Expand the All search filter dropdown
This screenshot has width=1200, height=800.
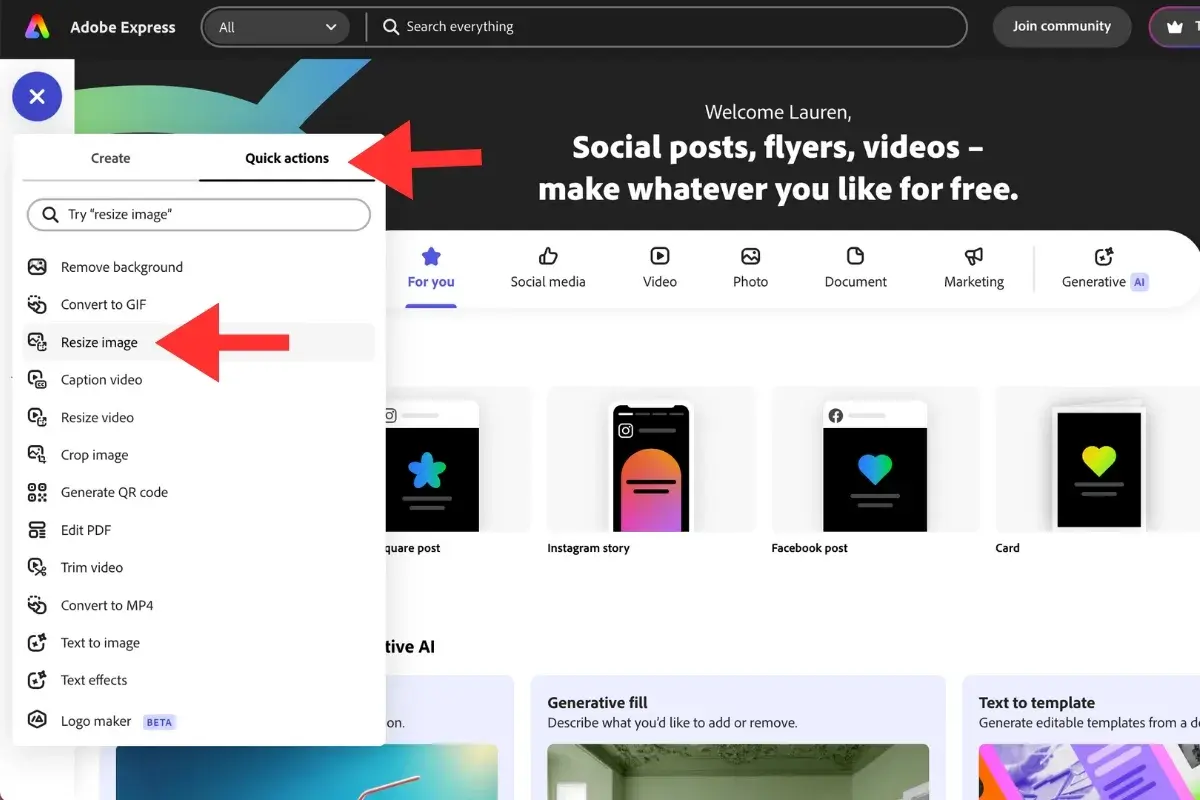click(x=277, y=27)
